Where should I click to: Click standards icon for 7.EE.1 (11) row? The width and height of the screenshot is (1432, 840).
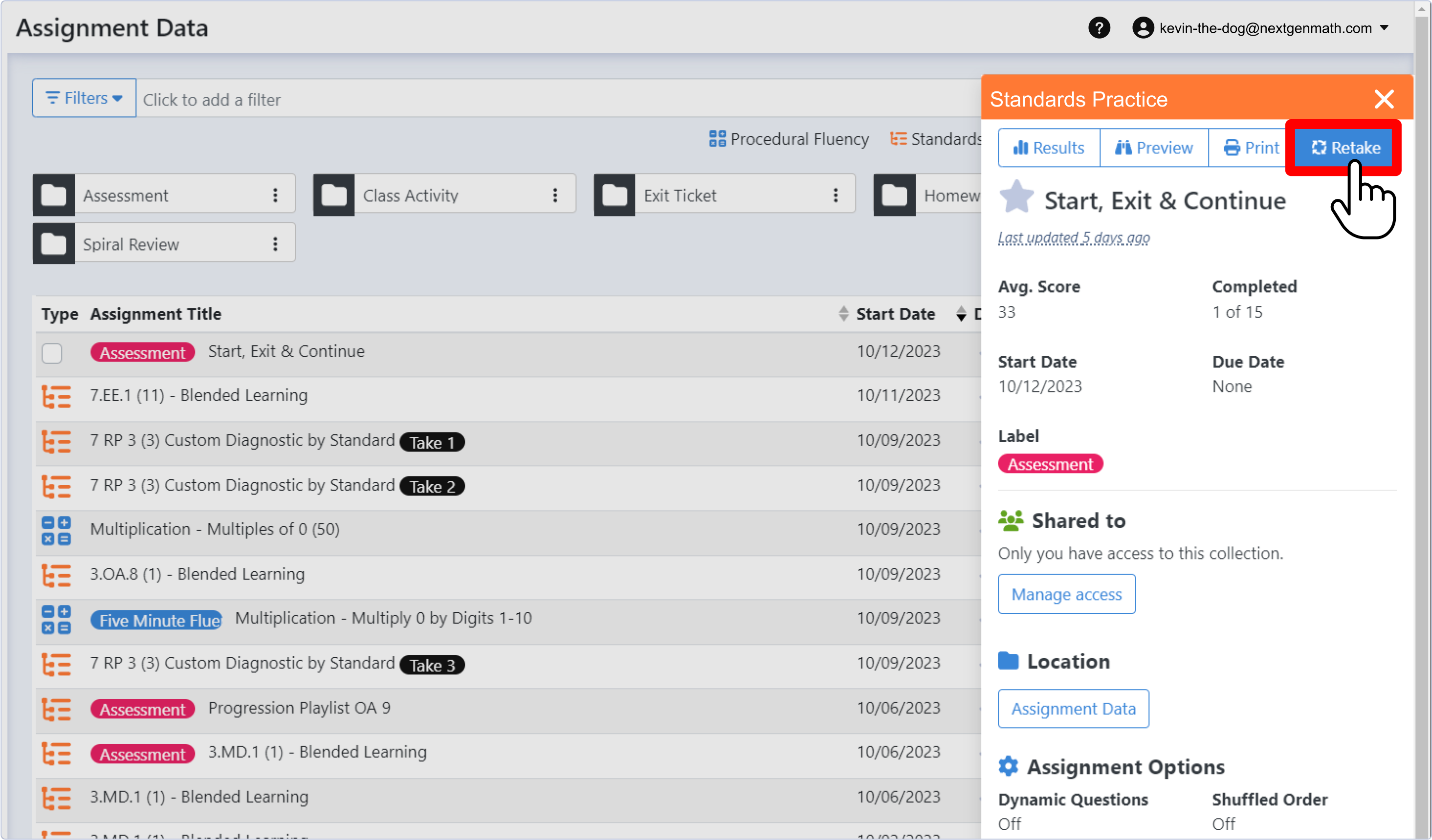click(x=56, y=396)
